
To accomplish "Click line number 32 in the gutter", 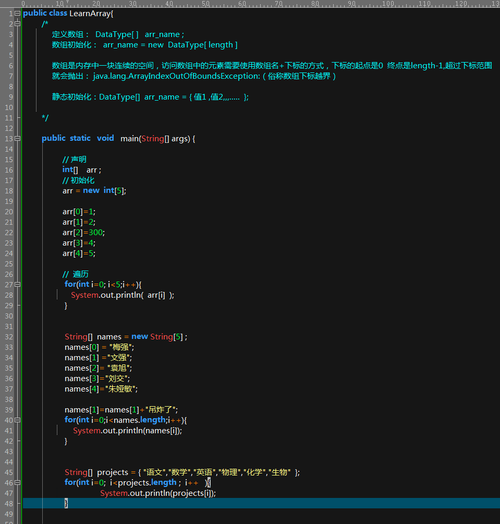I will click(x=9, y=337).
